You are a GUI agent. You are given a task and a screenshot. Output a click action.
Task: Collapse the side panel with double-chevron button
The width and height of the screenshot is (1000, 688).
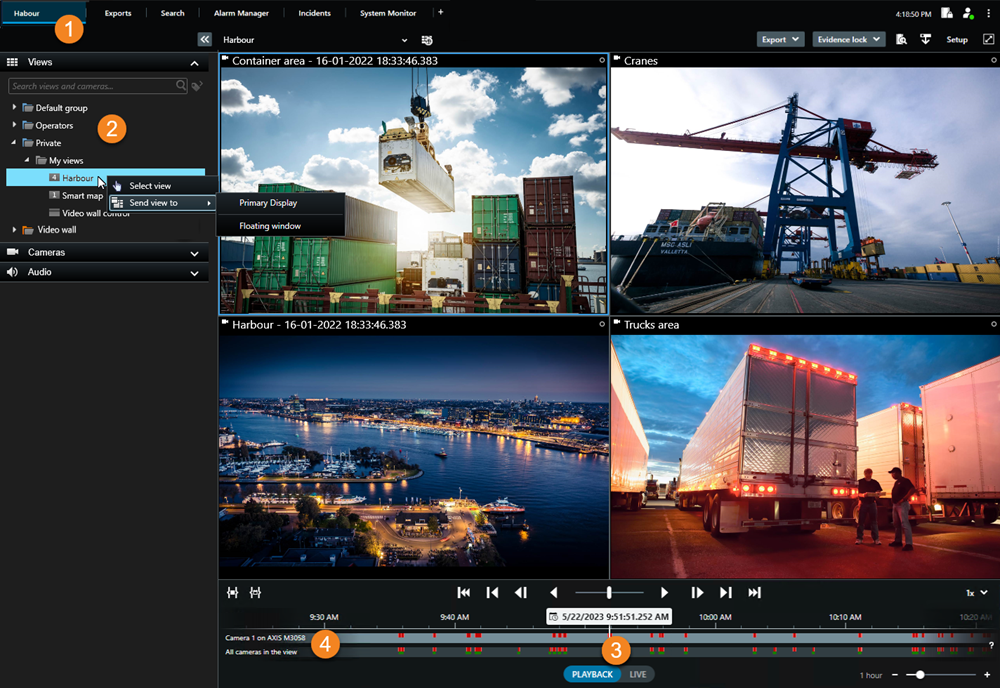pyautogui.click(x=205, y=40)
